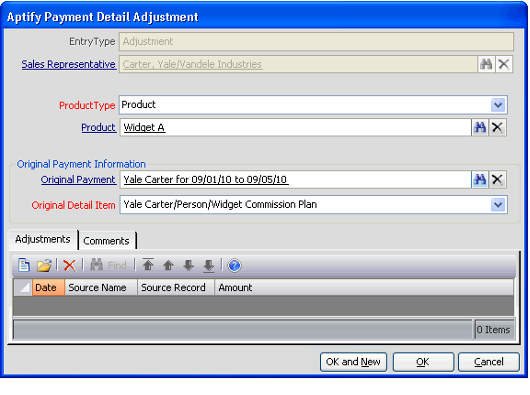Click the Carter, Yale/Vandele Industries field
This screenshot has height=395, width=530.
coord(298,64)
